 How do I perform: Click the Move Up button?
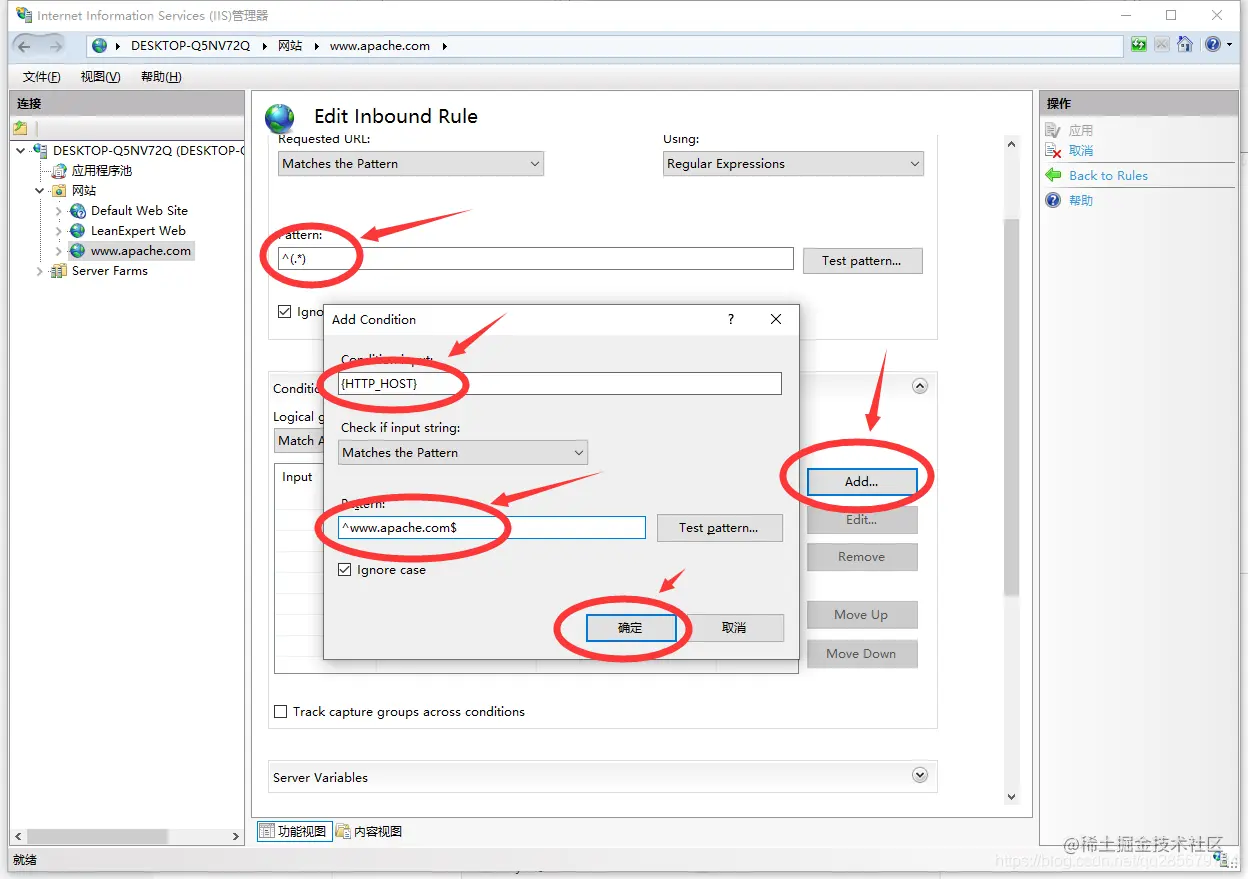[x=862, y=615]
